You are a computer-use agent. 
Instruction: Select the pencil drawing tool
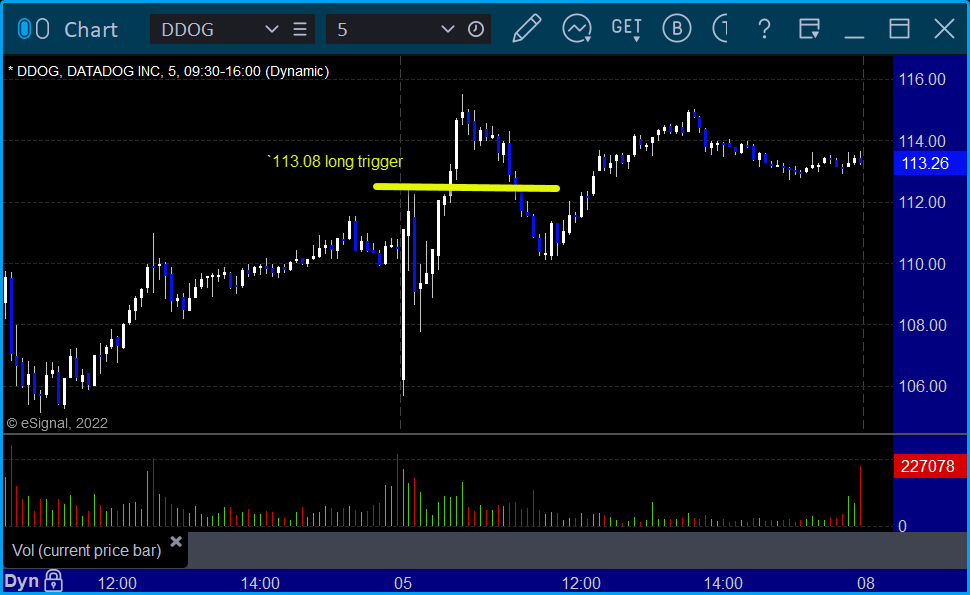click(x=526, y=28)
